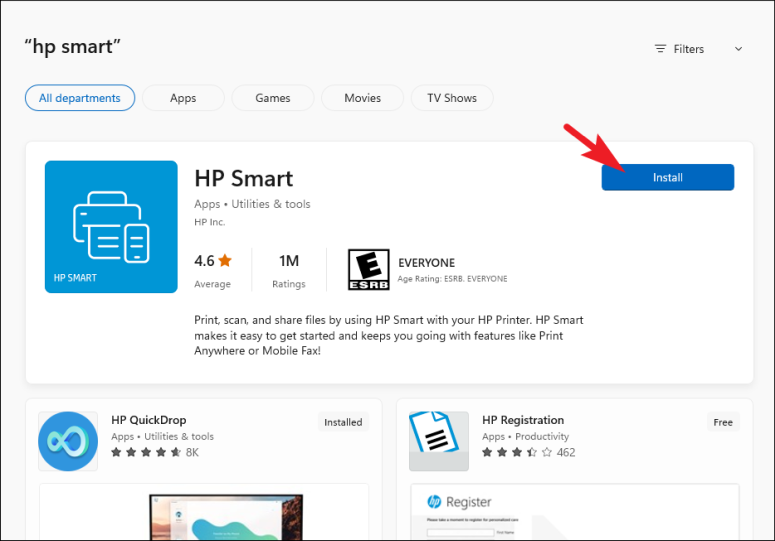Viewport: 775px width, 541px height.
Task: Click the ESRB Everyone rating badge
Action: [369, 269]
